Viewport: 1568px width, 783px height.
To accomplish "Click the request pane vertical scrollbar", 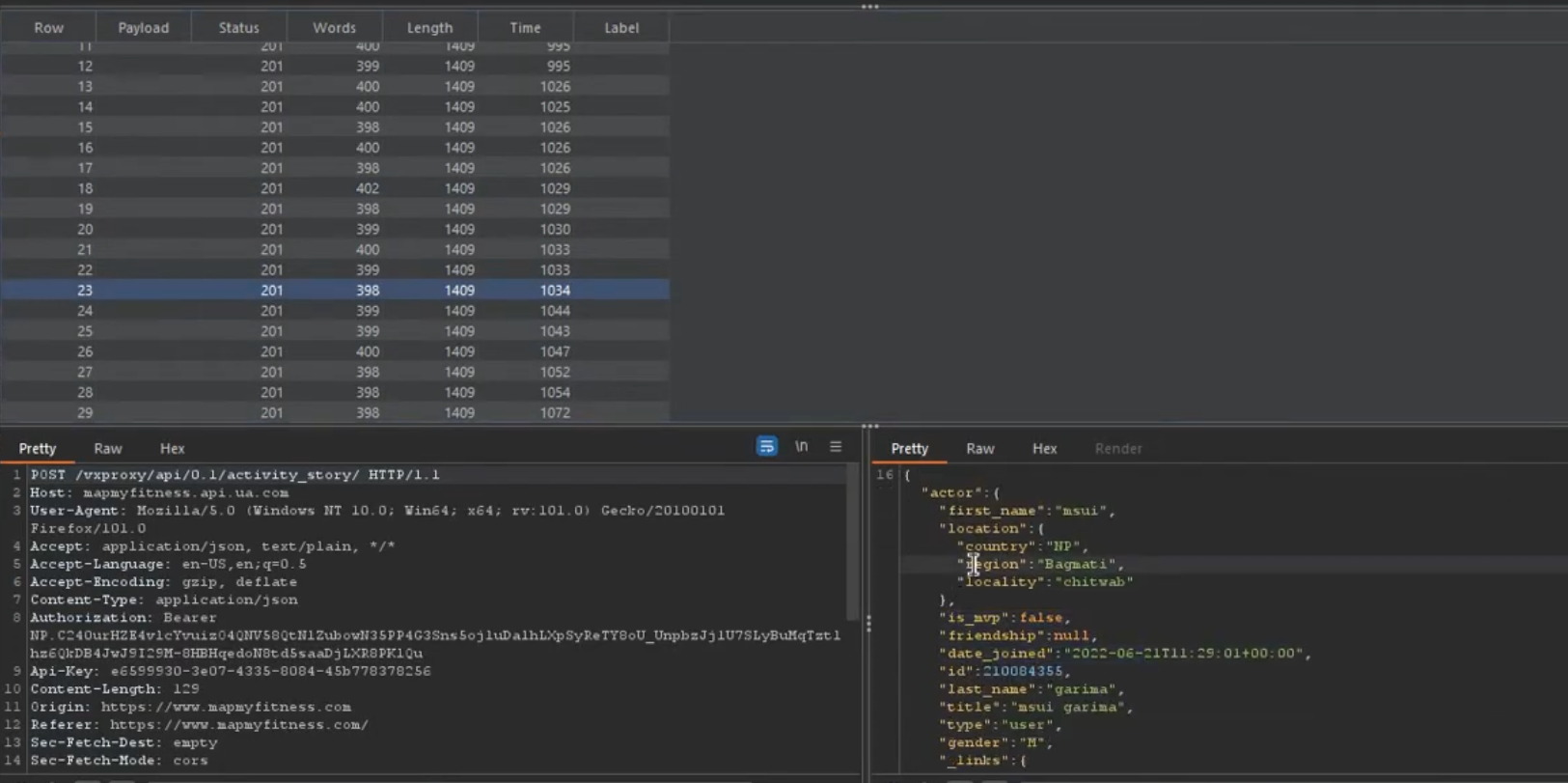I will coord(852,541).
